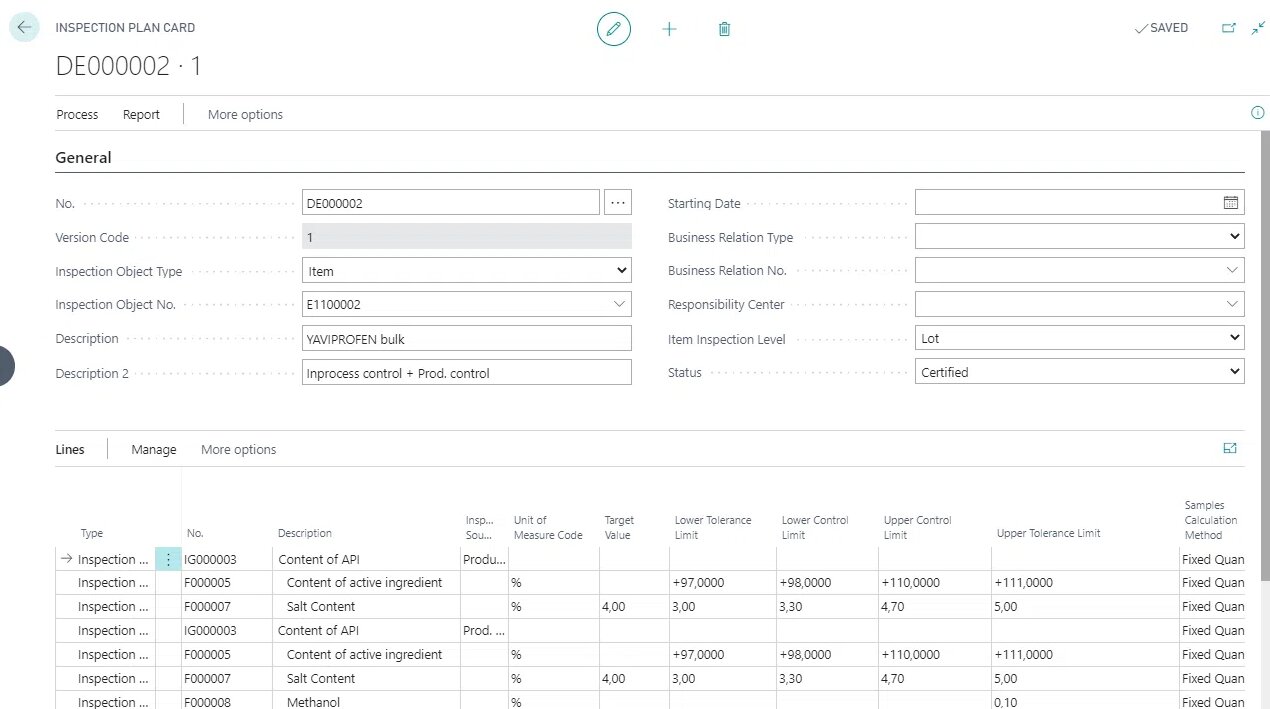Viewport: 1270px width, 709px height.
Task: Click the ellipsis button beside No. field
Action: coord(618,203)
